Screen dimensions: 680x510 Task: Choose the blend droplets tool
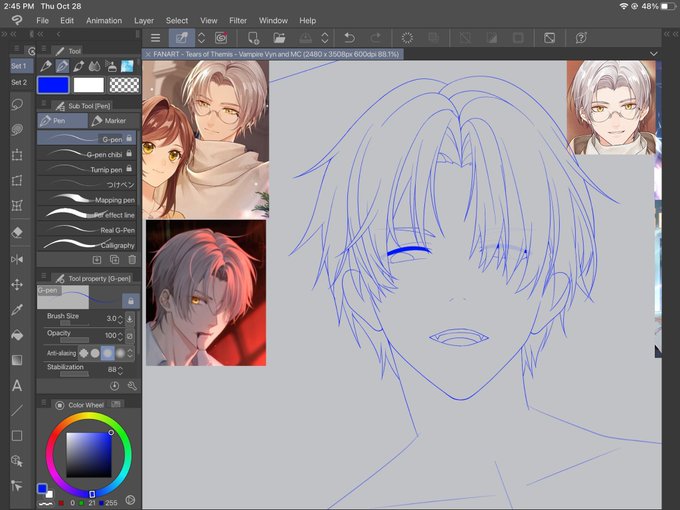pos(95,66)
